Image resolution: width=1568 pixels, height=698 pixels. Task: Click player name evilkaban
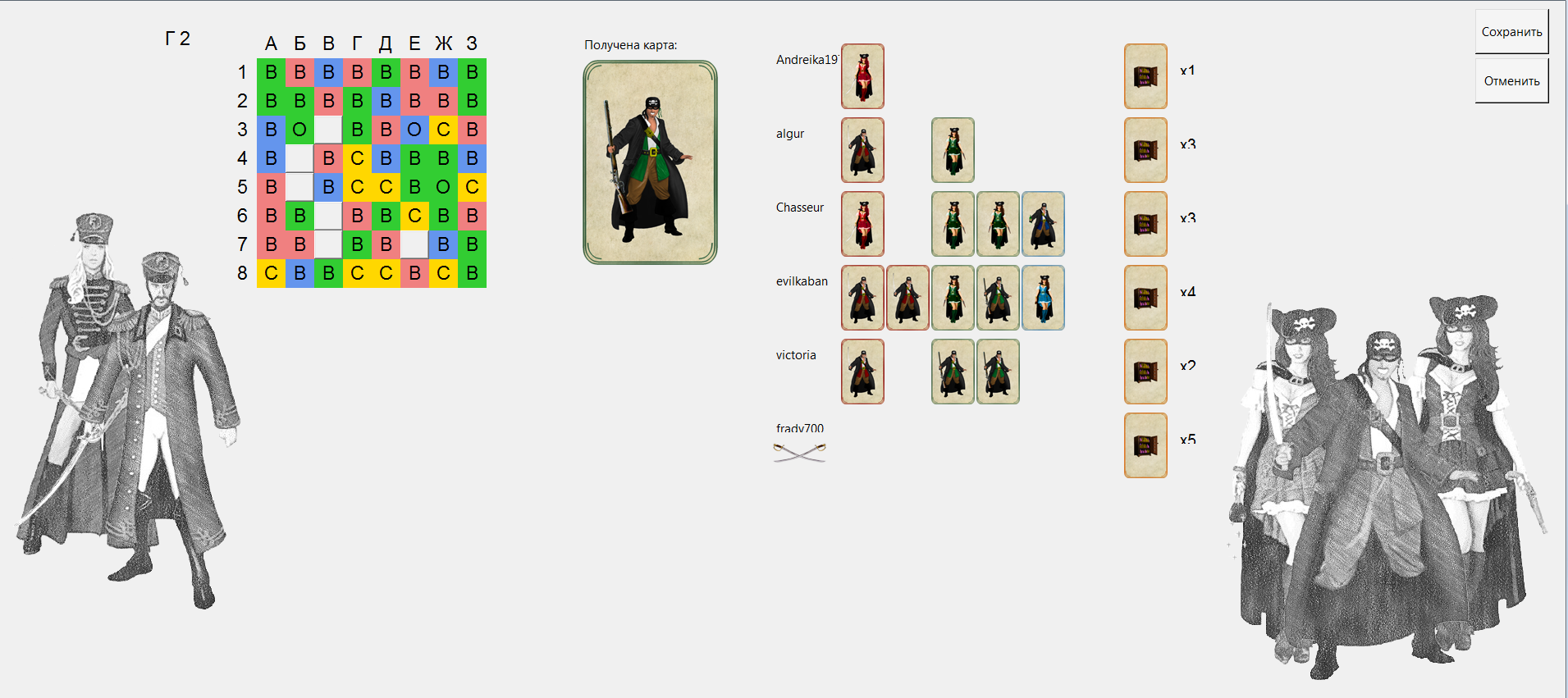(802, 281)
